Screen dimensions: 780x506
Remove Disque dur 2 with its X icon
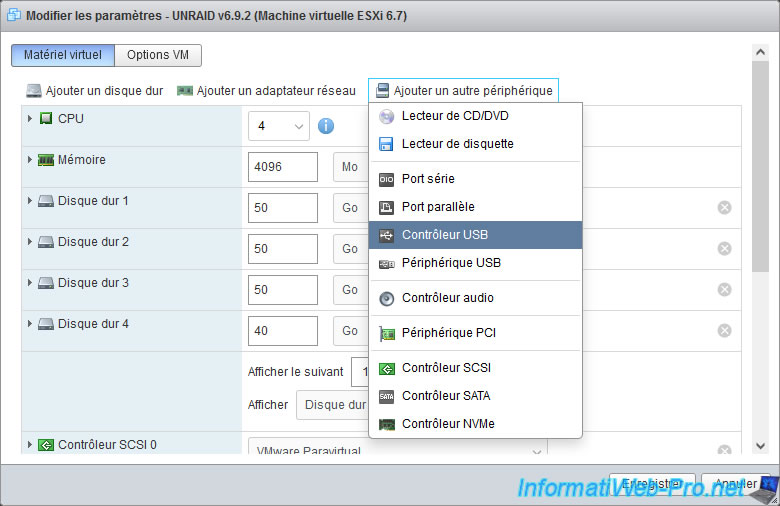[x=724, y=248]
